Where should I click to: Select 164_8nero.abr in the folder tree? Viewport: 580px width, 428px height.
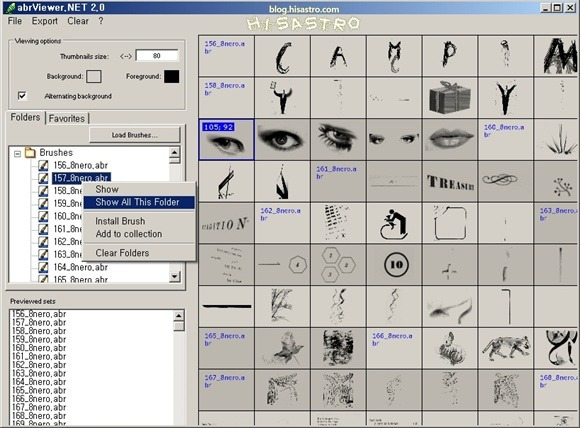(81, 267)
